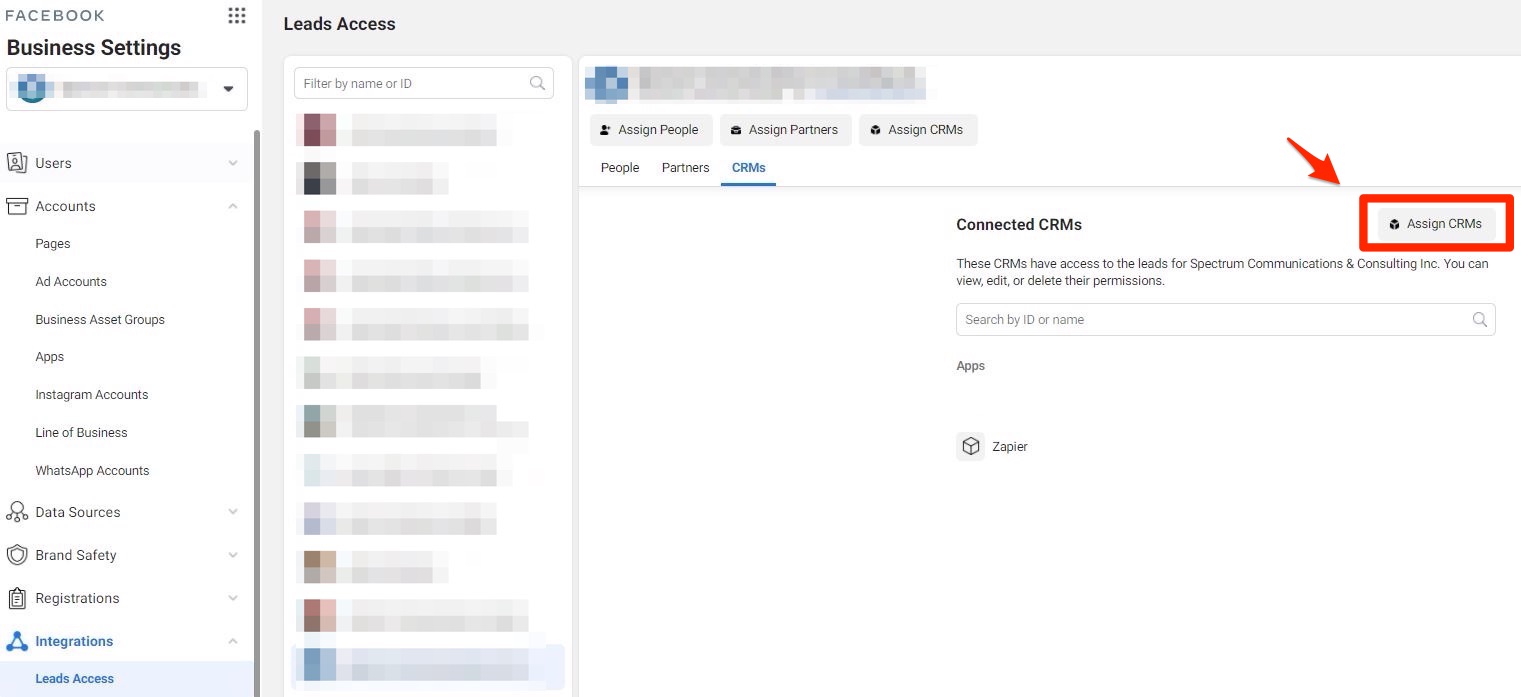Open the Facebook apps grid menu
1521x697 pixels.
pos(236,15)
